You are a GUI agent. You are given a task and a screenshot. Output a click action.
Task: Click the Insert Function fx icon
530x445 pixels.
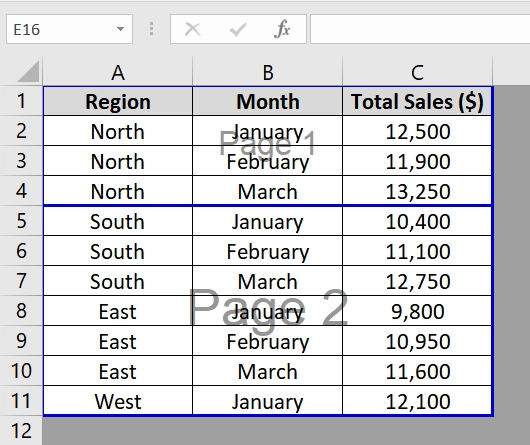(282, 29)
